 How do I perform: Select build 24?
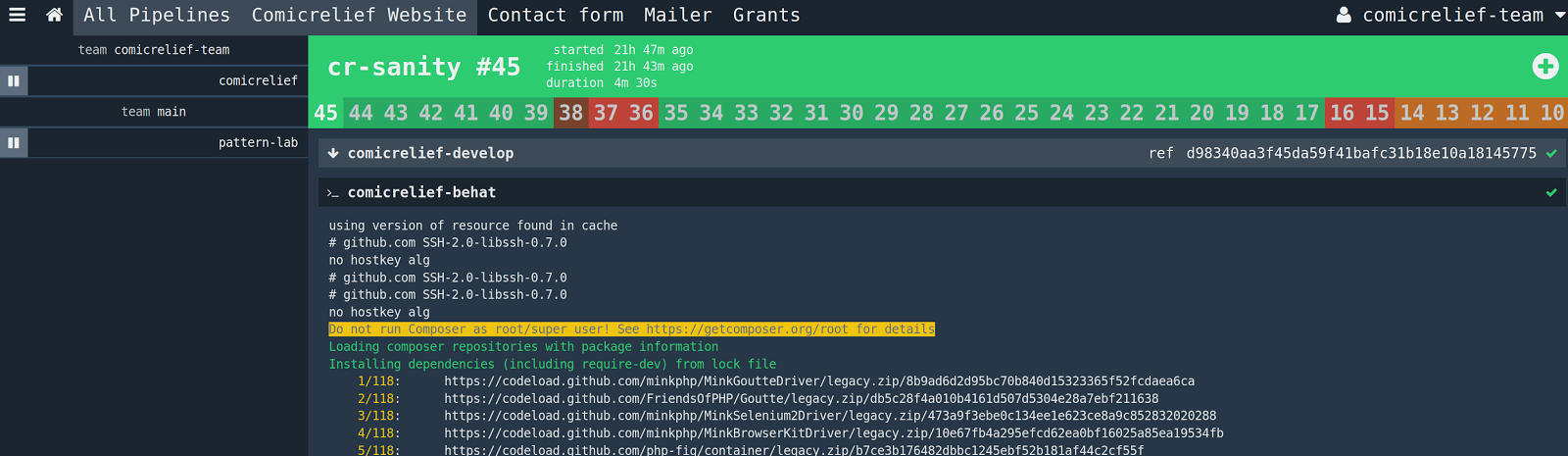click(x=1062, y=113)
